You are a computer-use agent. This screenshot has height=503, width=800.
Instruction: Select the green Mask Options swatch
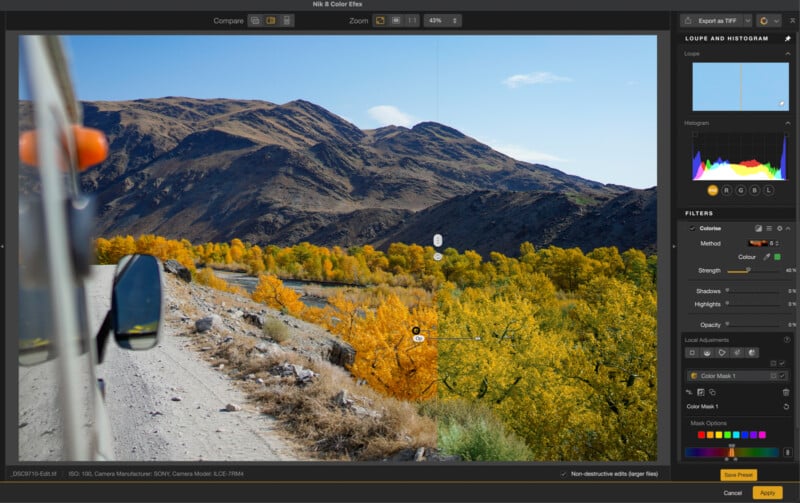click(727, 435)
